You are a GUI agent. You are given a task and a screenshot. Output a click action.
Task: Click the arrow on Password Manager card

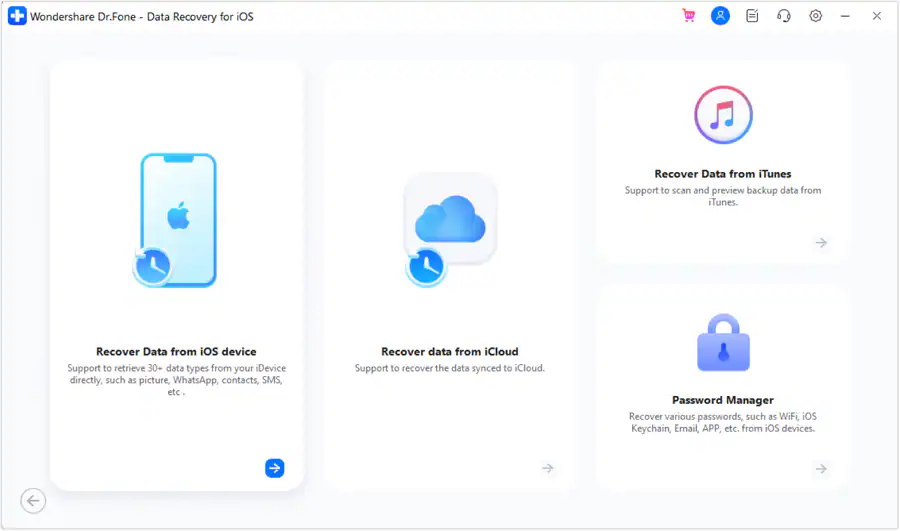click(821, 469)
